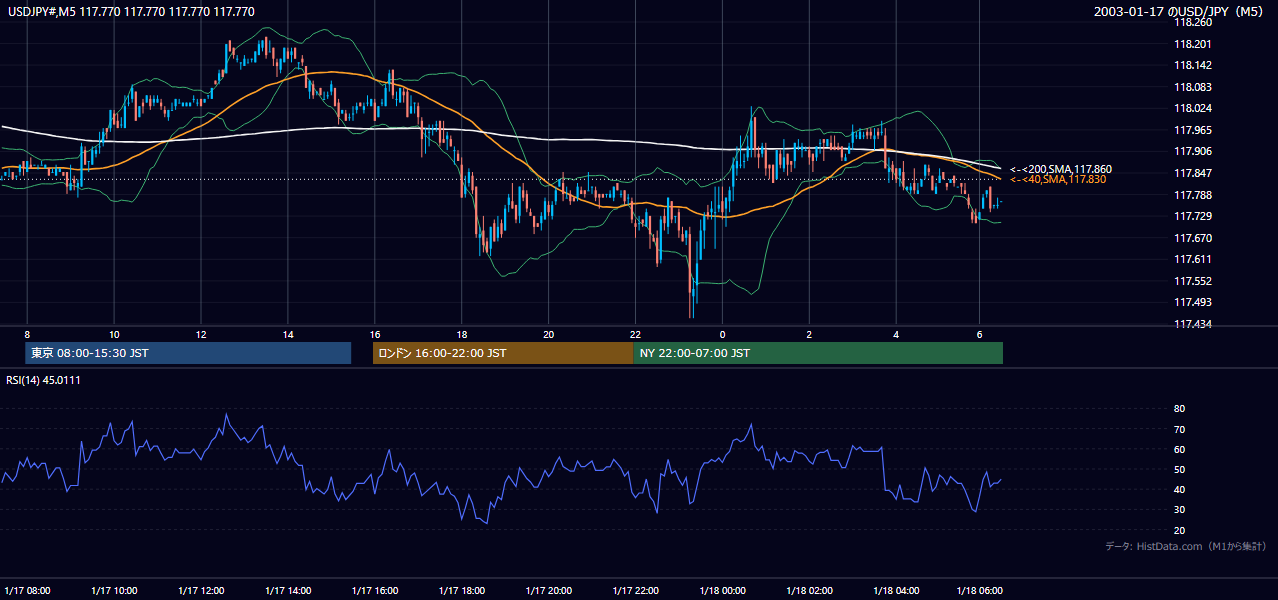Screen dimensions: 1278x600
Task: Click hour tick 16 under the price chart
Action: coord(375,334)
